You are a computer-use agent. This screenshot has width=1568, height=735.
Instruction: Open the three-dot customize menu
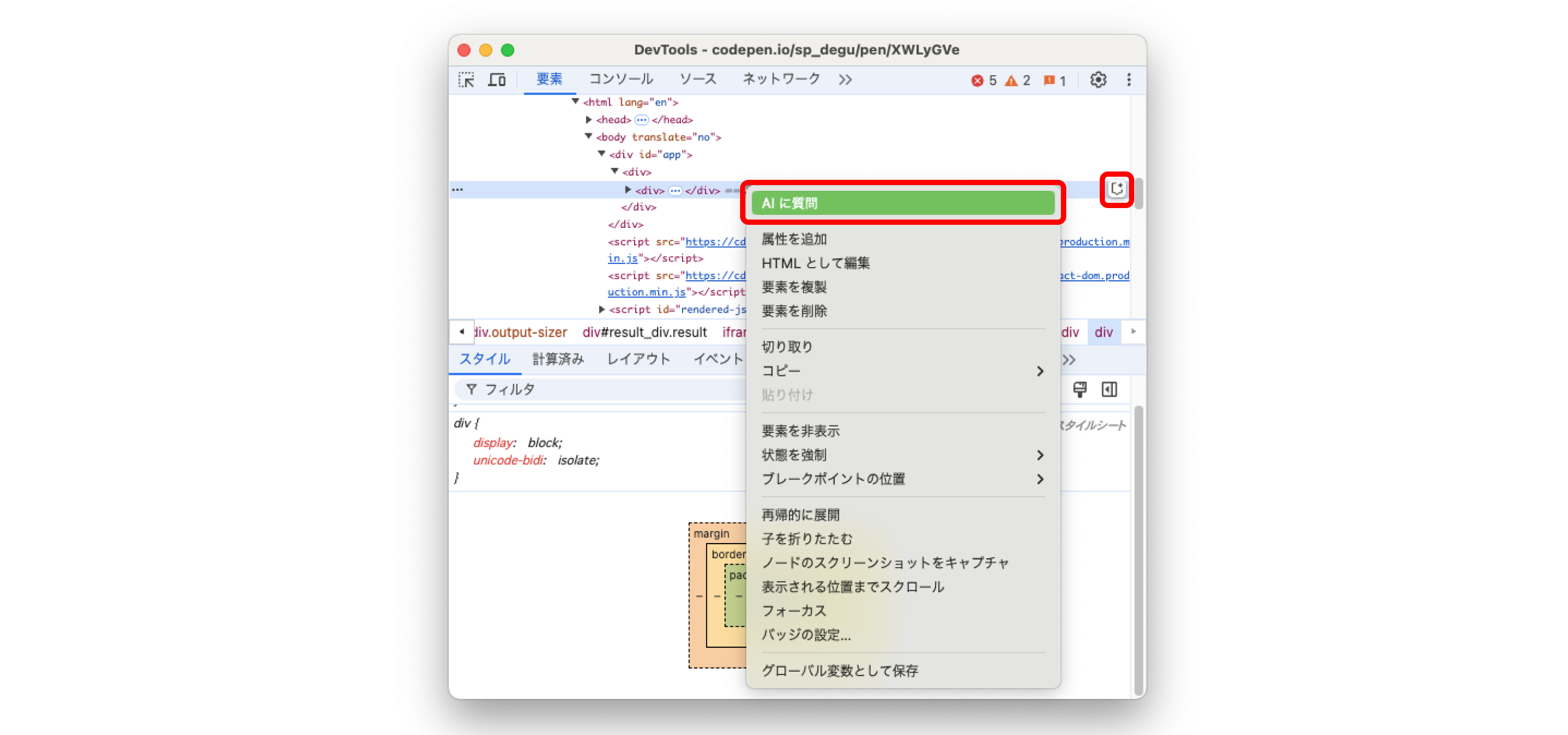(x=1128, y=80)
